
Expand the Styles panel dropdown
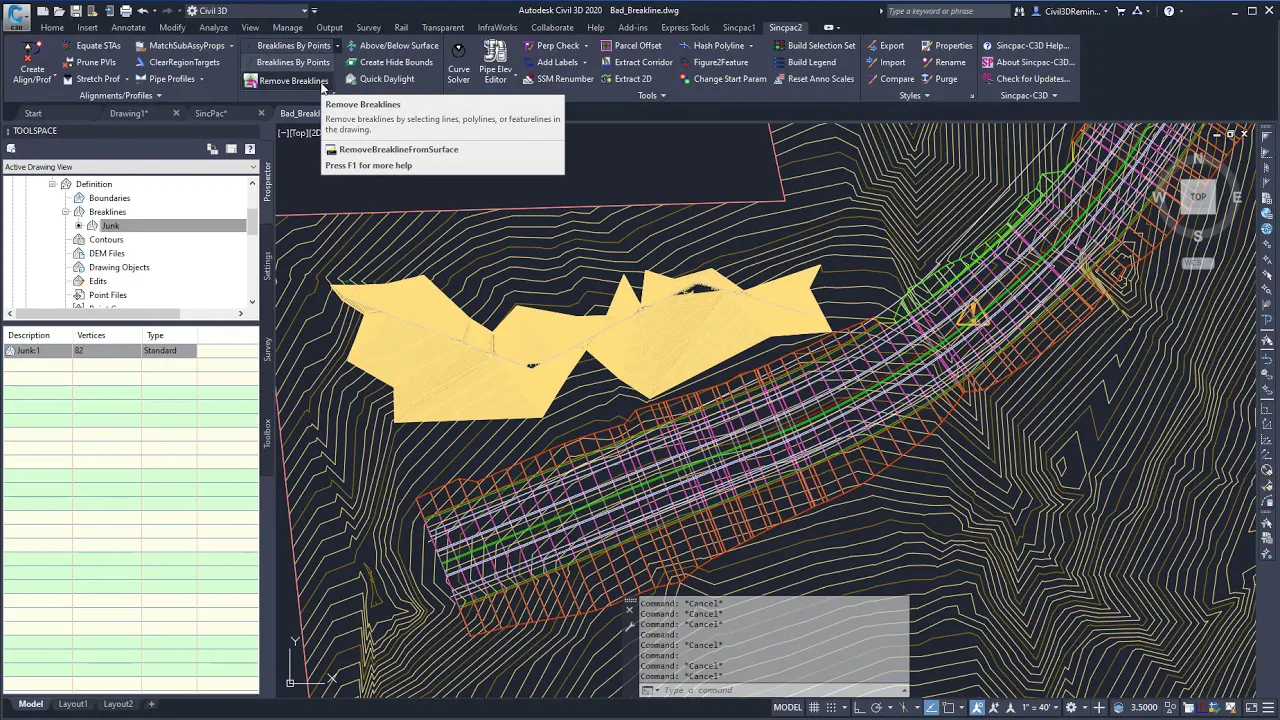point(914,96)
